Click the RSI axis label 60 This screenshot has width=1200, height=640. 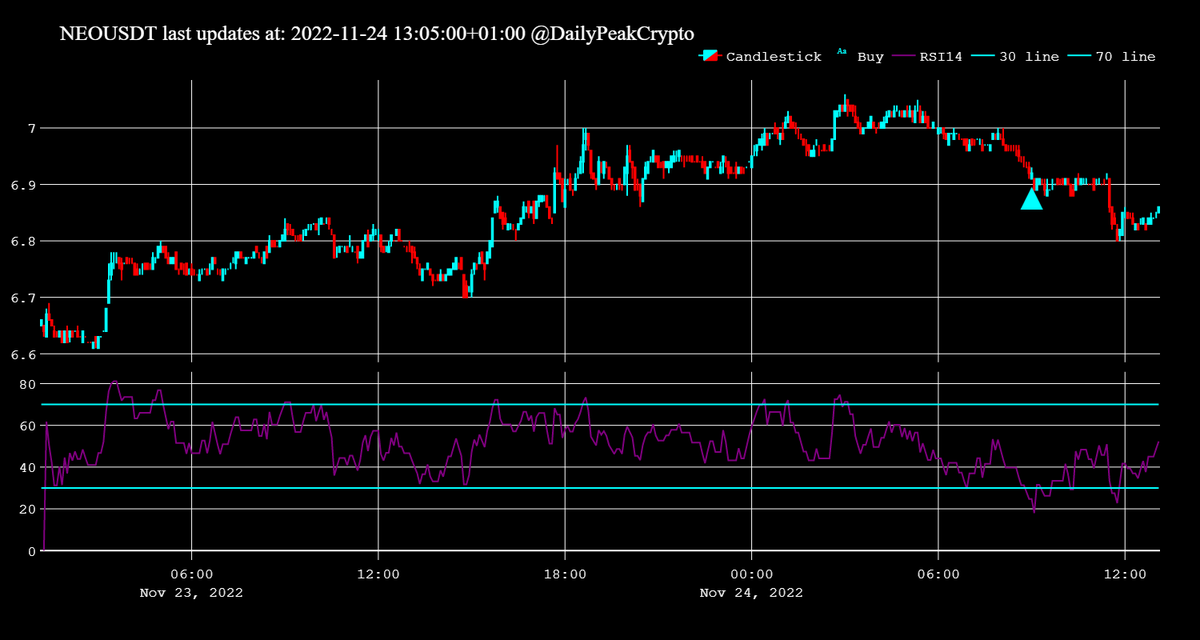tap(28, 426)
